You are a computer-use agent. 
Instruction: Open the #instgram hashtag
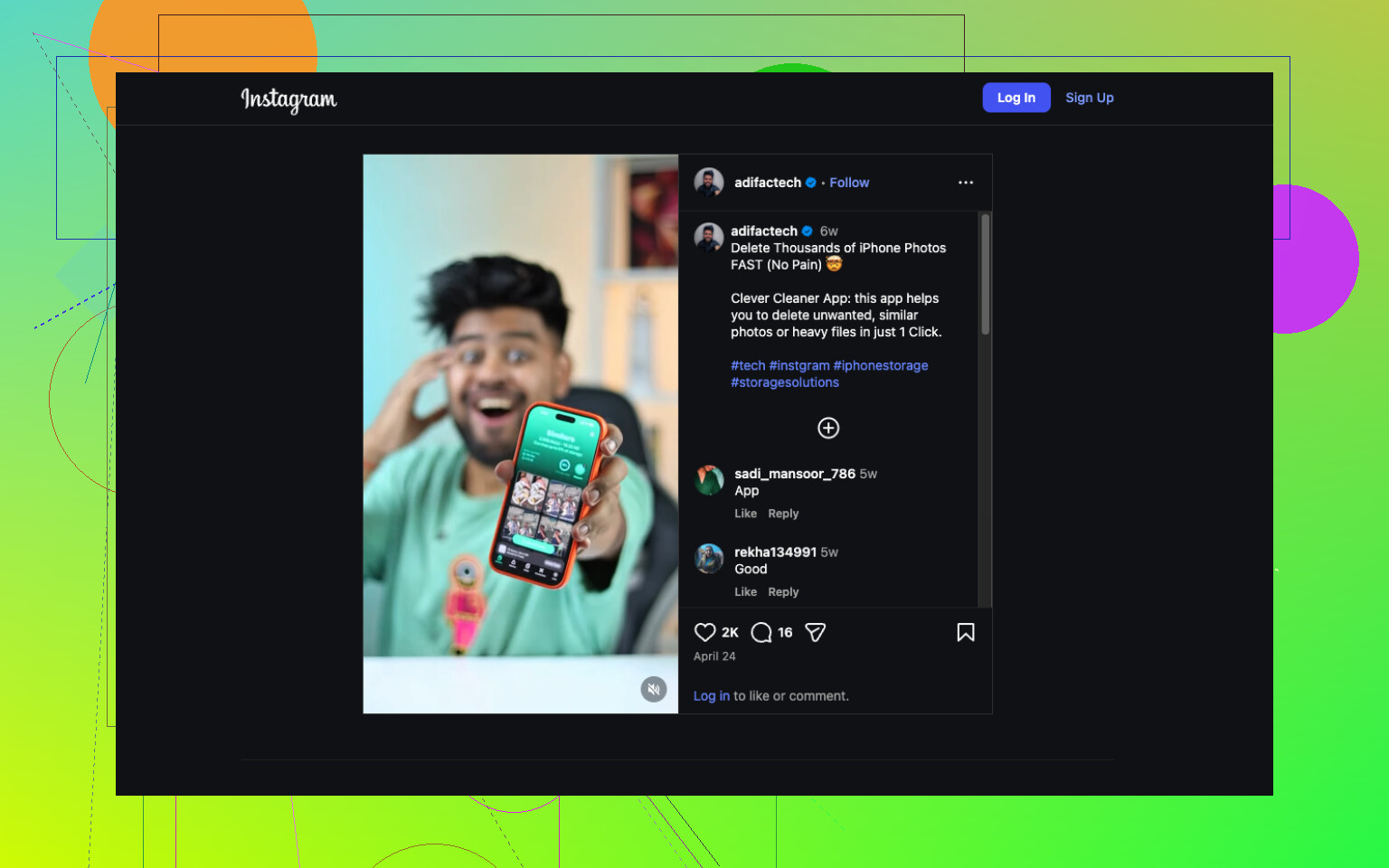pos(799,365)
